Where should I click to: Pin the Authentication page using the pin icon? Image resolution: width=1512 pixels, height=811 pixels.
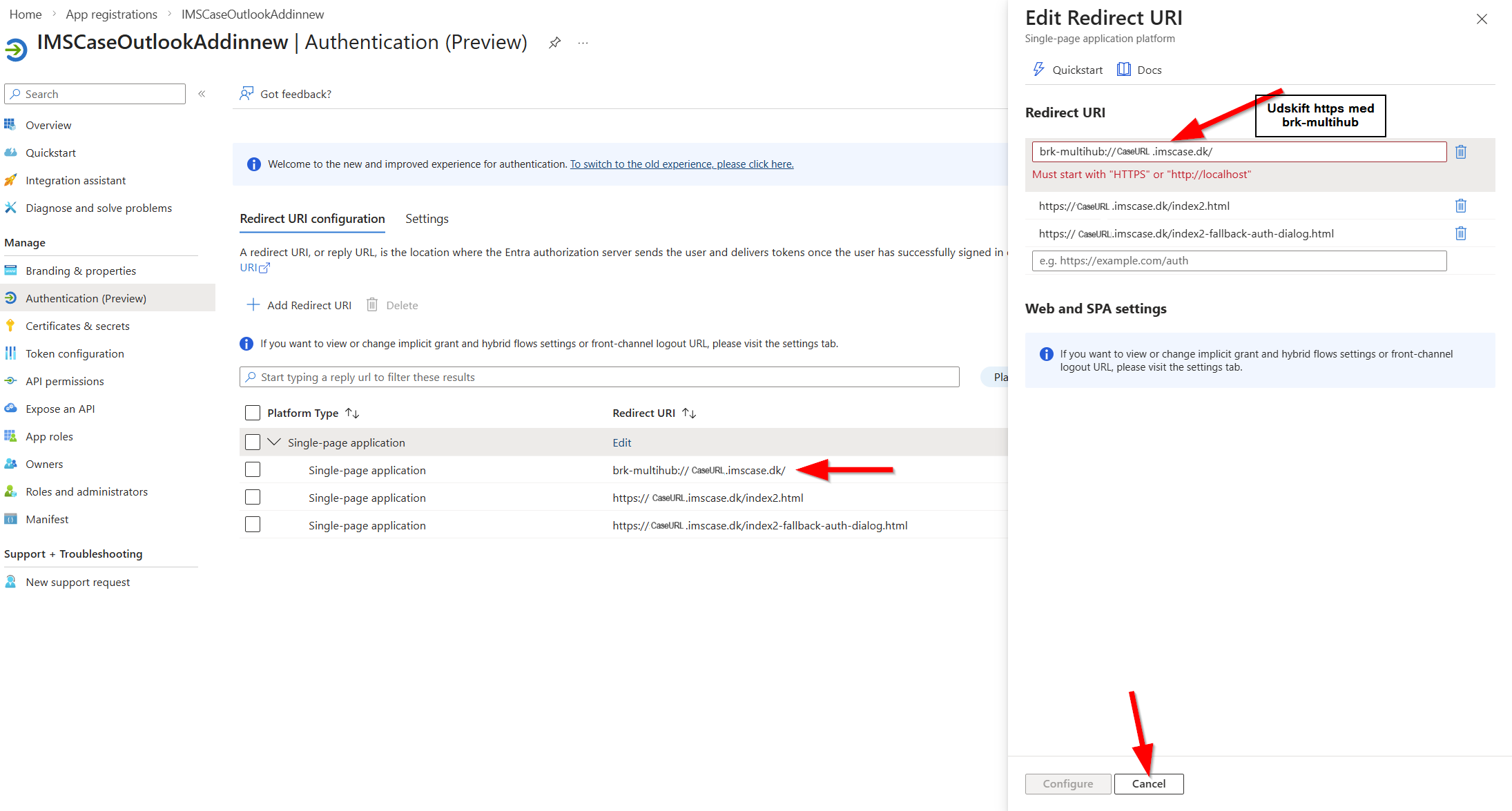[x=554, y=43]
